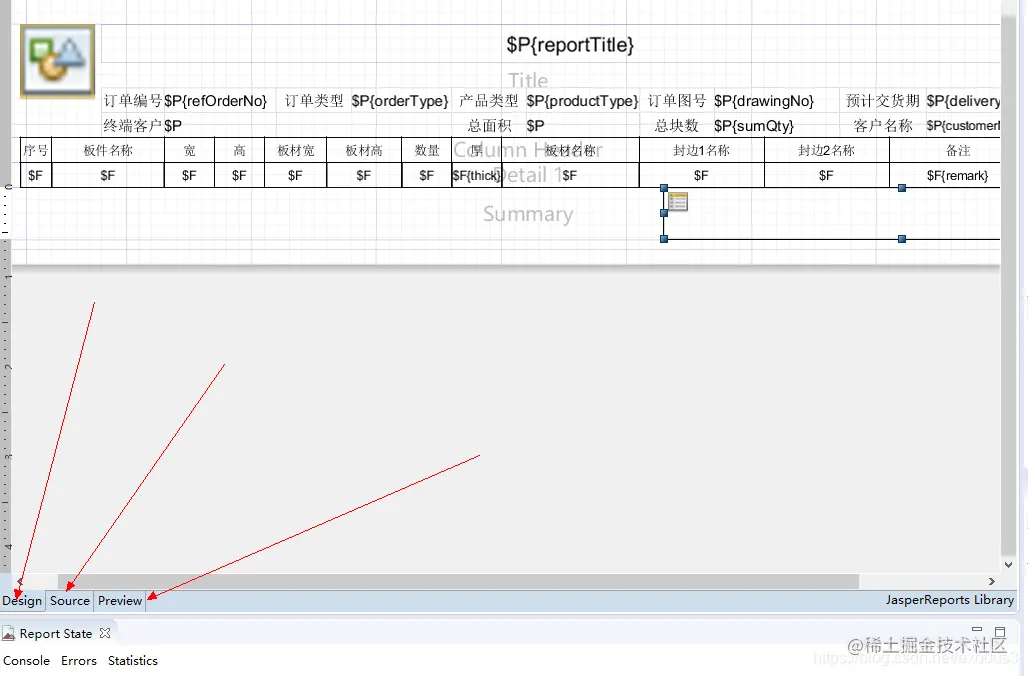Open the Console tab in Report State
1028x676 pixels.
[26, 660]
